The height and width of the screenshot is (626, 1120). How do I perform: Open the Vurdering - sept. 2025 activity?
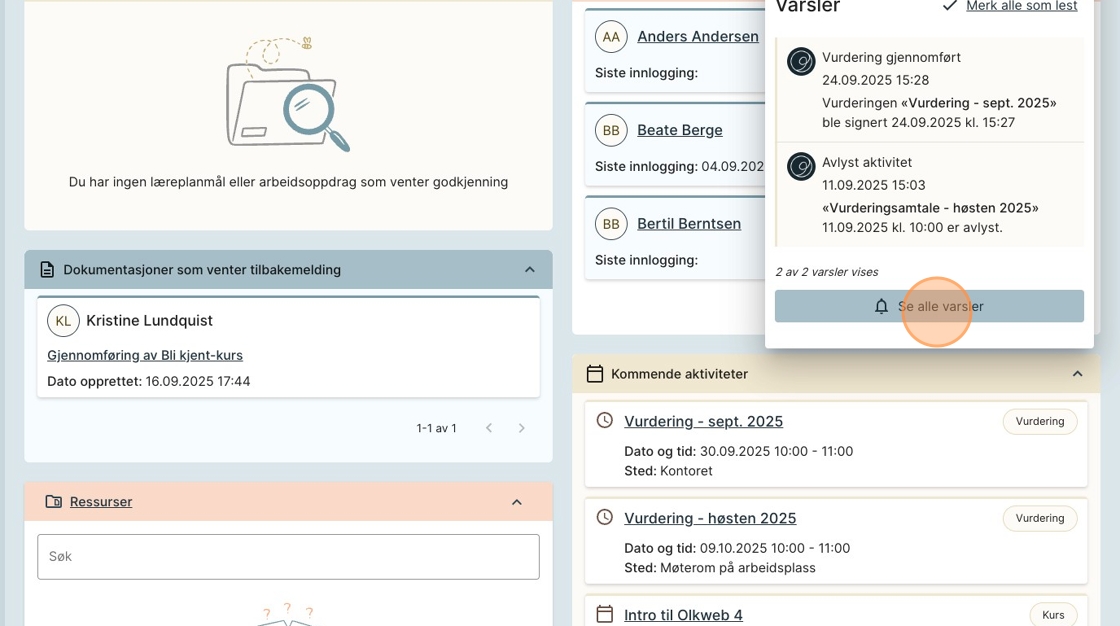tap(703, 421)
